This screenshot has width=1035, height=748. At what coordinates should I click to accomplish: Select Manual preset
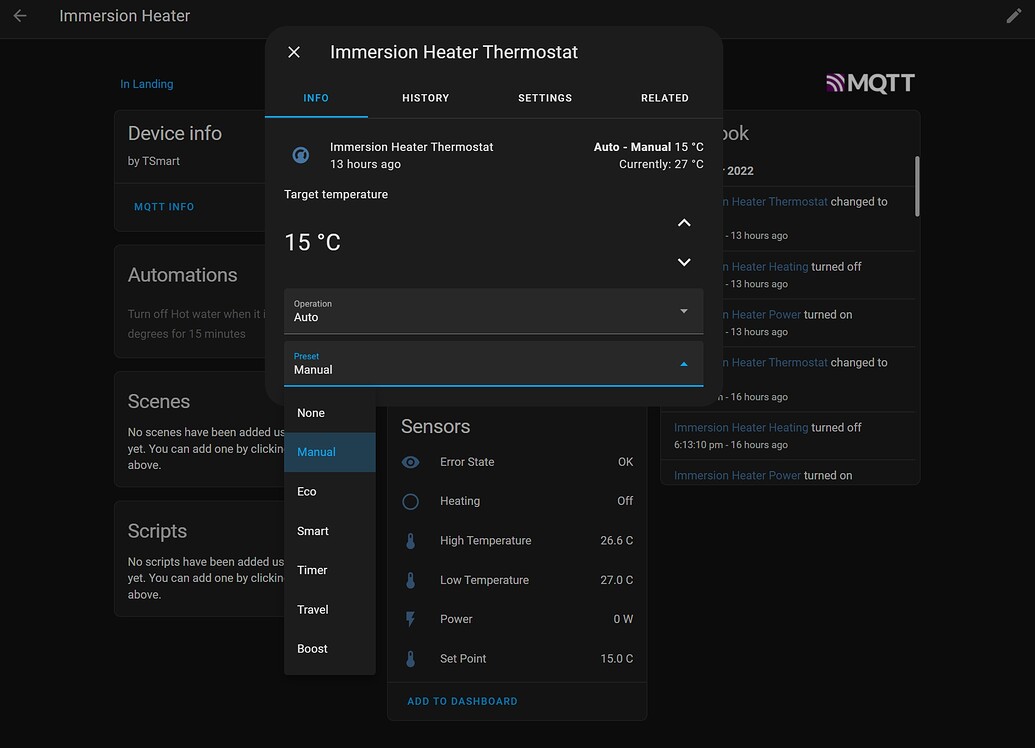pyautogui.click(x=330, y=452)
